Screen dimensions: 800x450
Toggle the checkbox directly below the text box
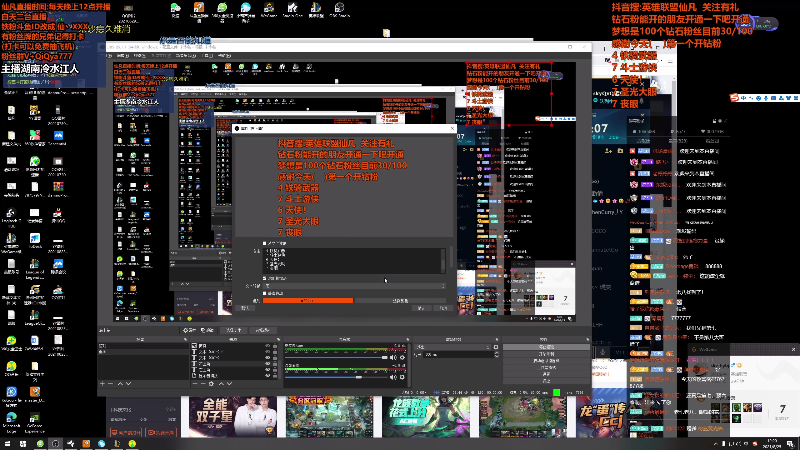pos(264,278)
